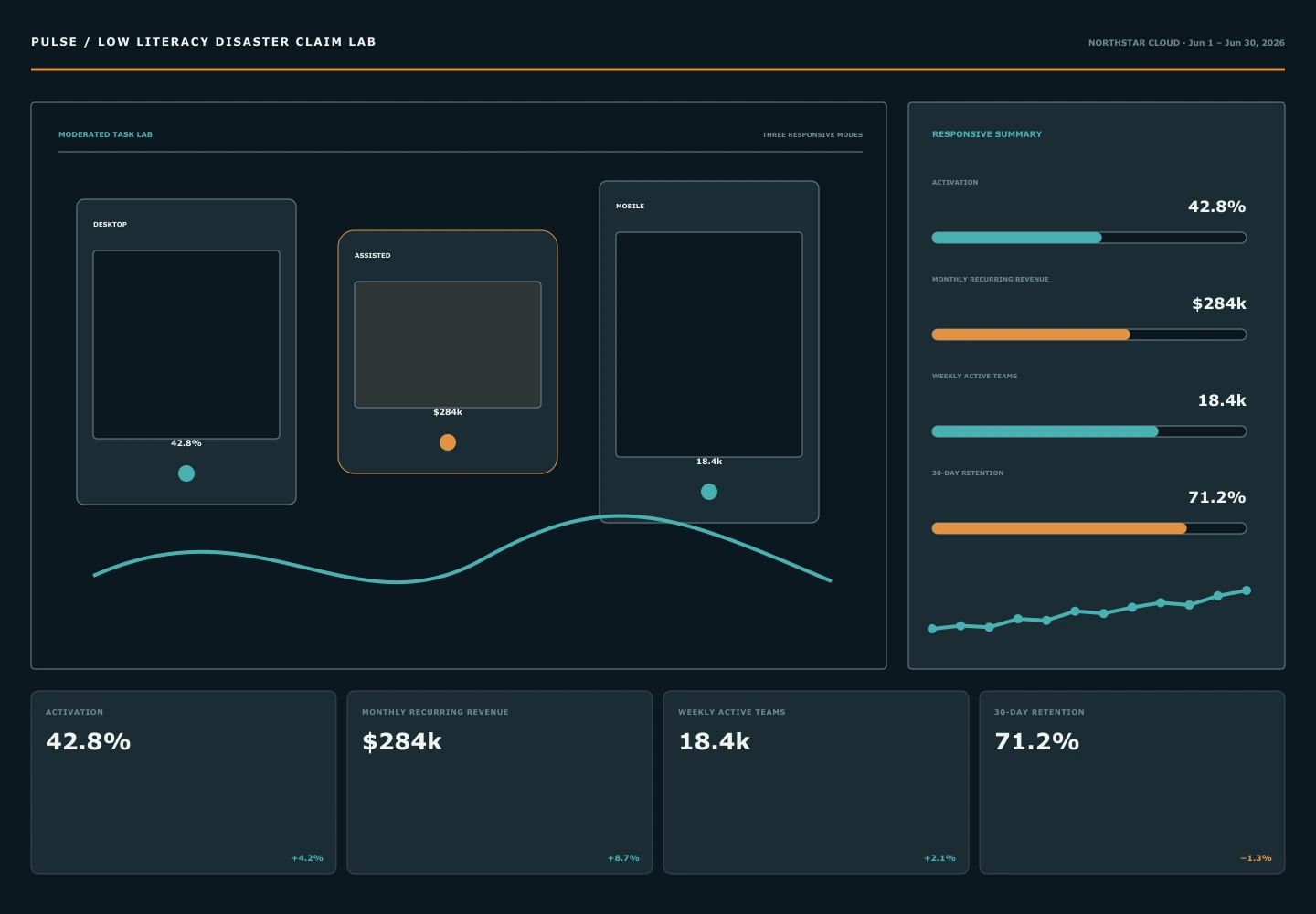Click the "RESPONSIVE SUMMARY" heading
Viewport: 1316px width, 914px height.
(x=987, y=134)
